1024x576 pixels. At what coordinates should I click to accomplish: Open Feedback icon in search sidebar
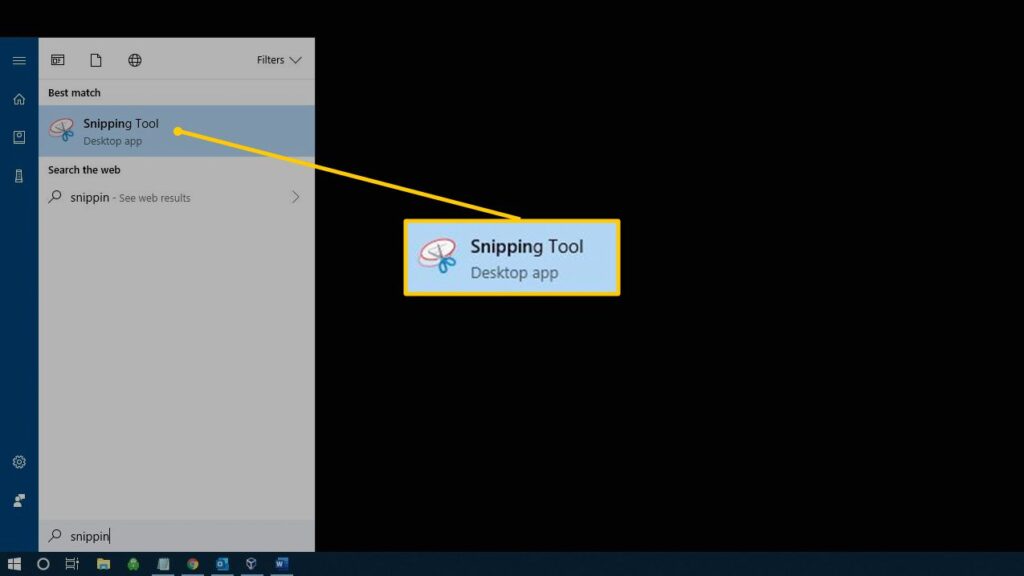pos(19,500)
